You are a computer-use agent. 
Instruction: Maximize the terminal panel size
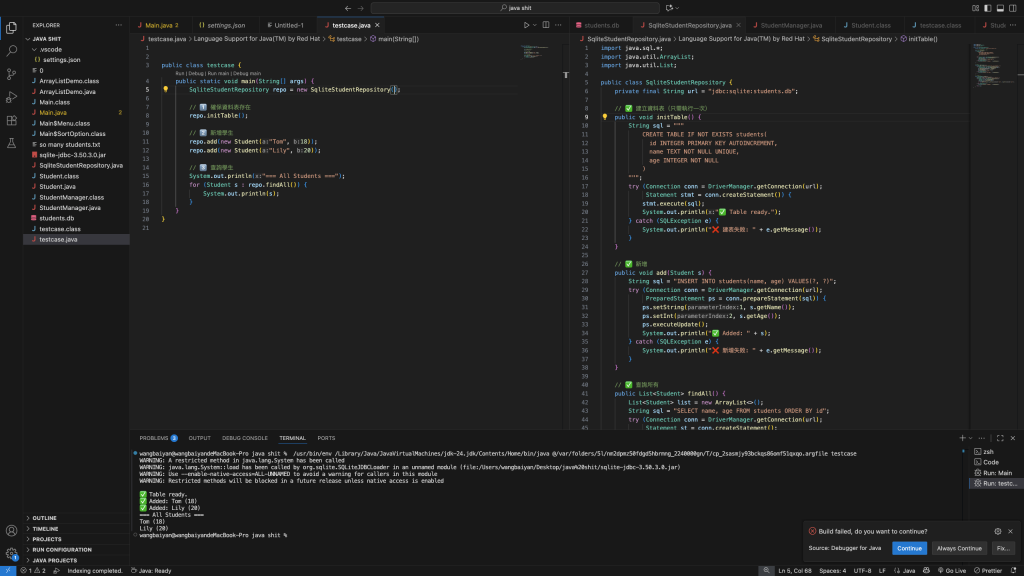[1000, 438]
